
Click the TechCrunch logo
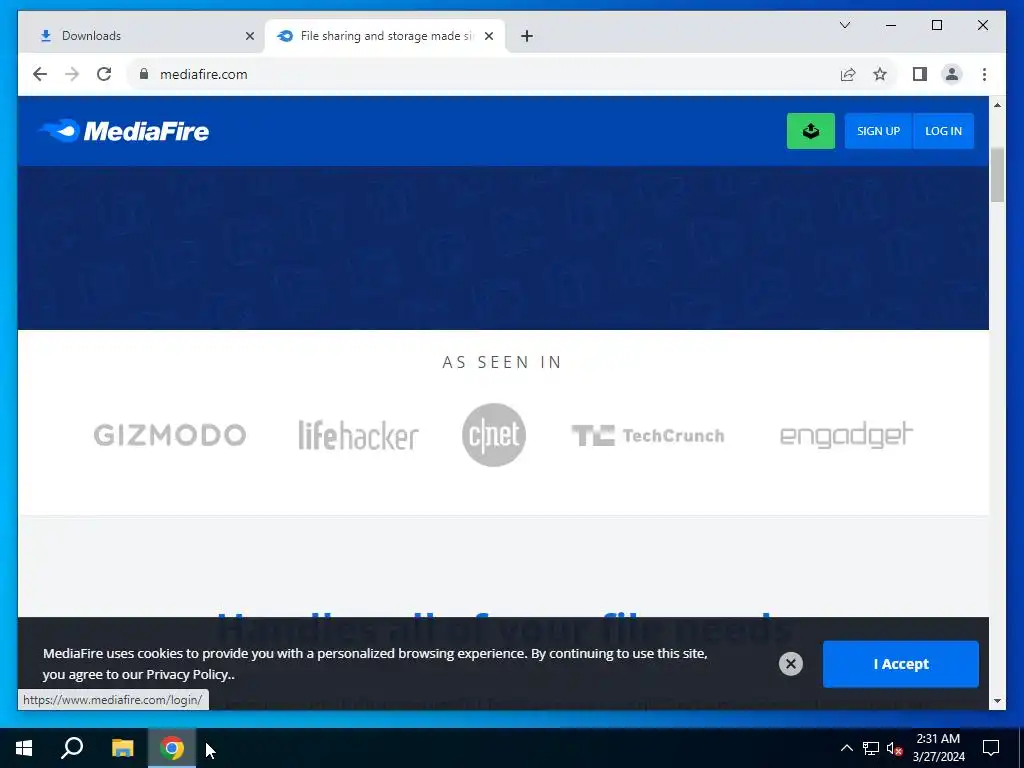click(648, 436)
